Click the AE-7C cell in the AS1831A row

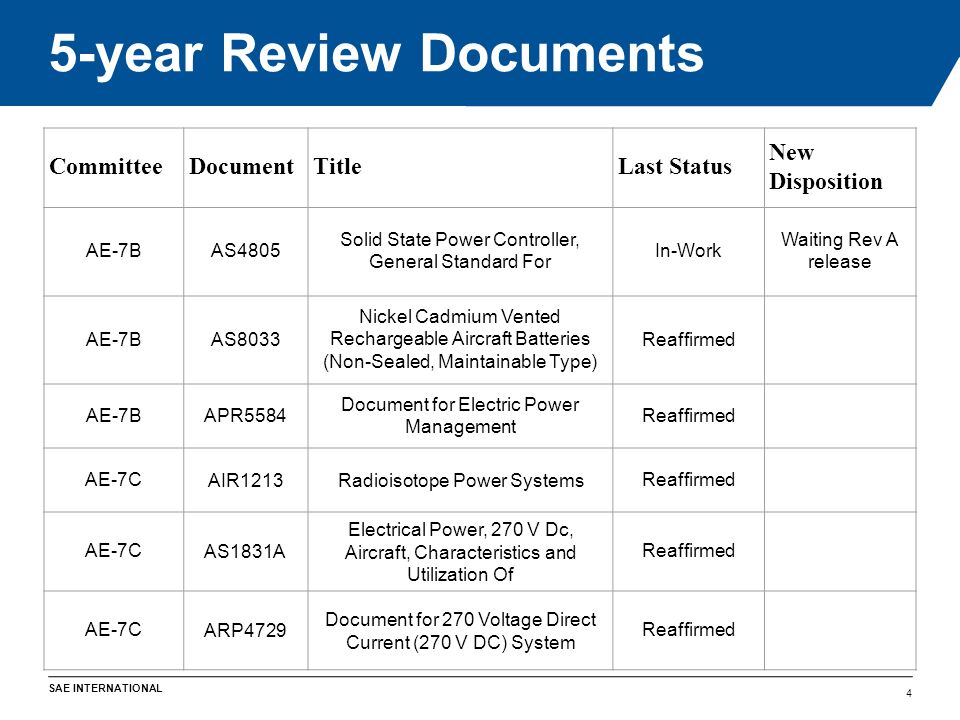click(x=113, y=550)
